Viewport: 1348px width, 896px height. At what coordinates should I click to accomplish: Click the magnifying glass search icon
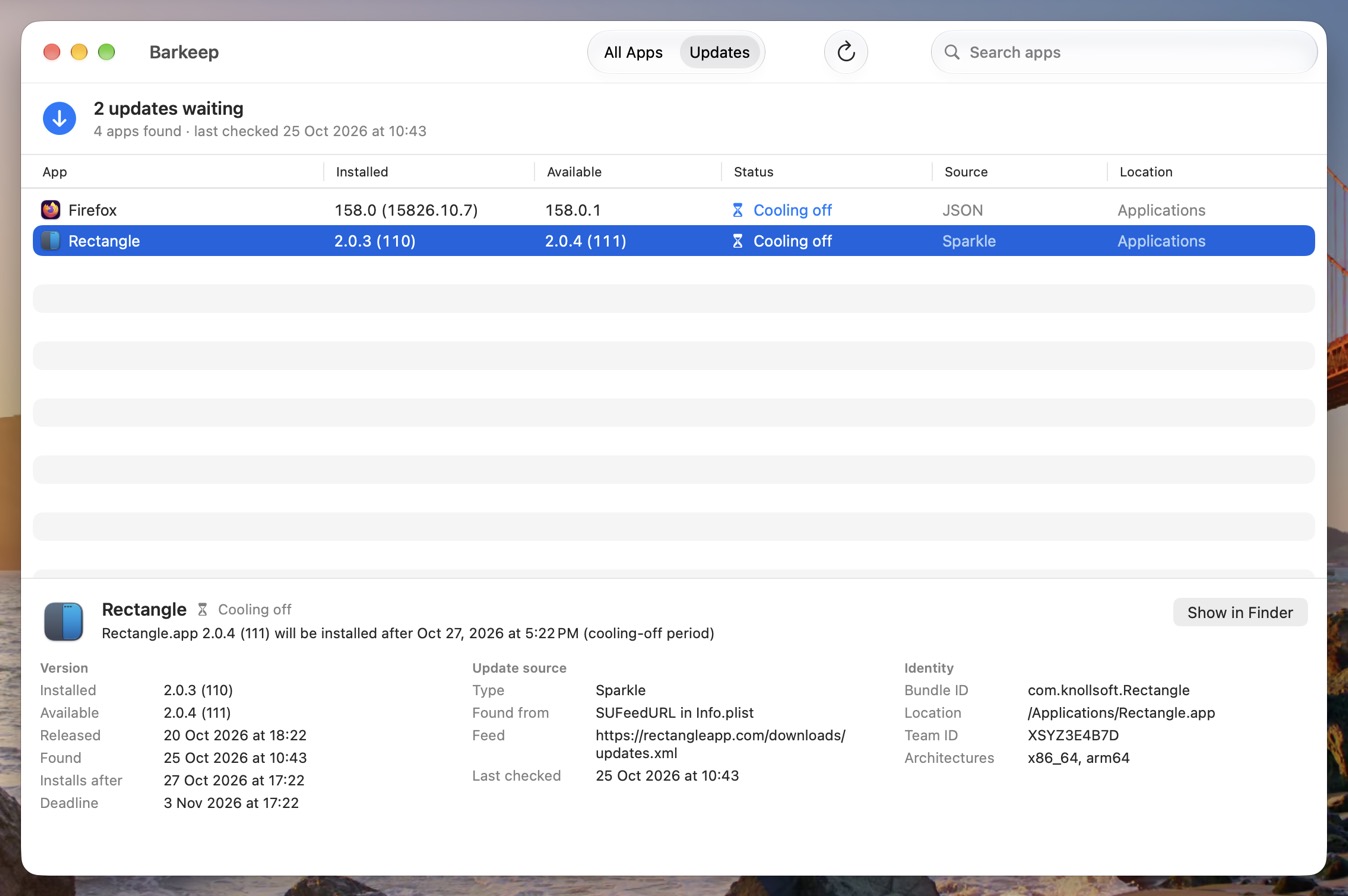[952, 52]
